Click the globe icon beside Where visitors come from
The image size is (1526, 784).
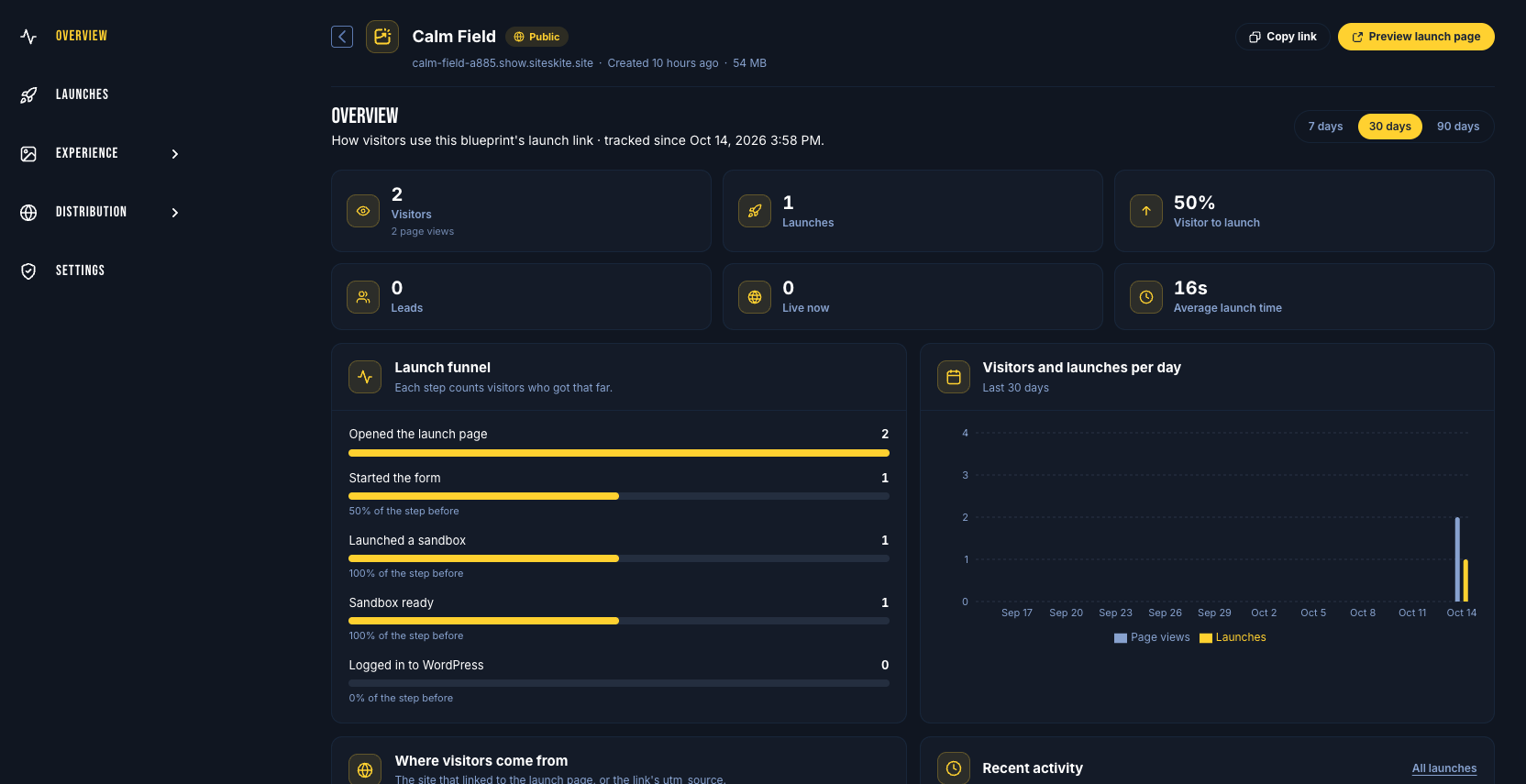365,769
